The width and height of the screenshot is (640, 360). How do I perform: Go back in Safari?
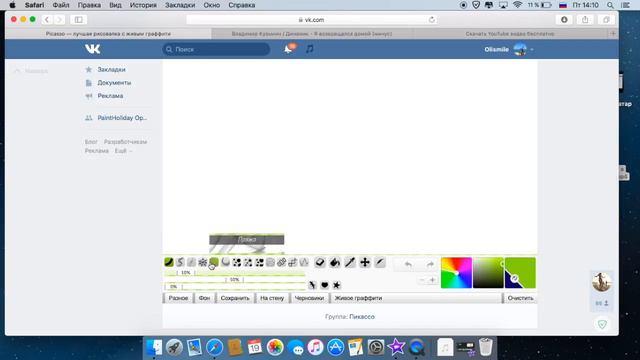(47, 20)
